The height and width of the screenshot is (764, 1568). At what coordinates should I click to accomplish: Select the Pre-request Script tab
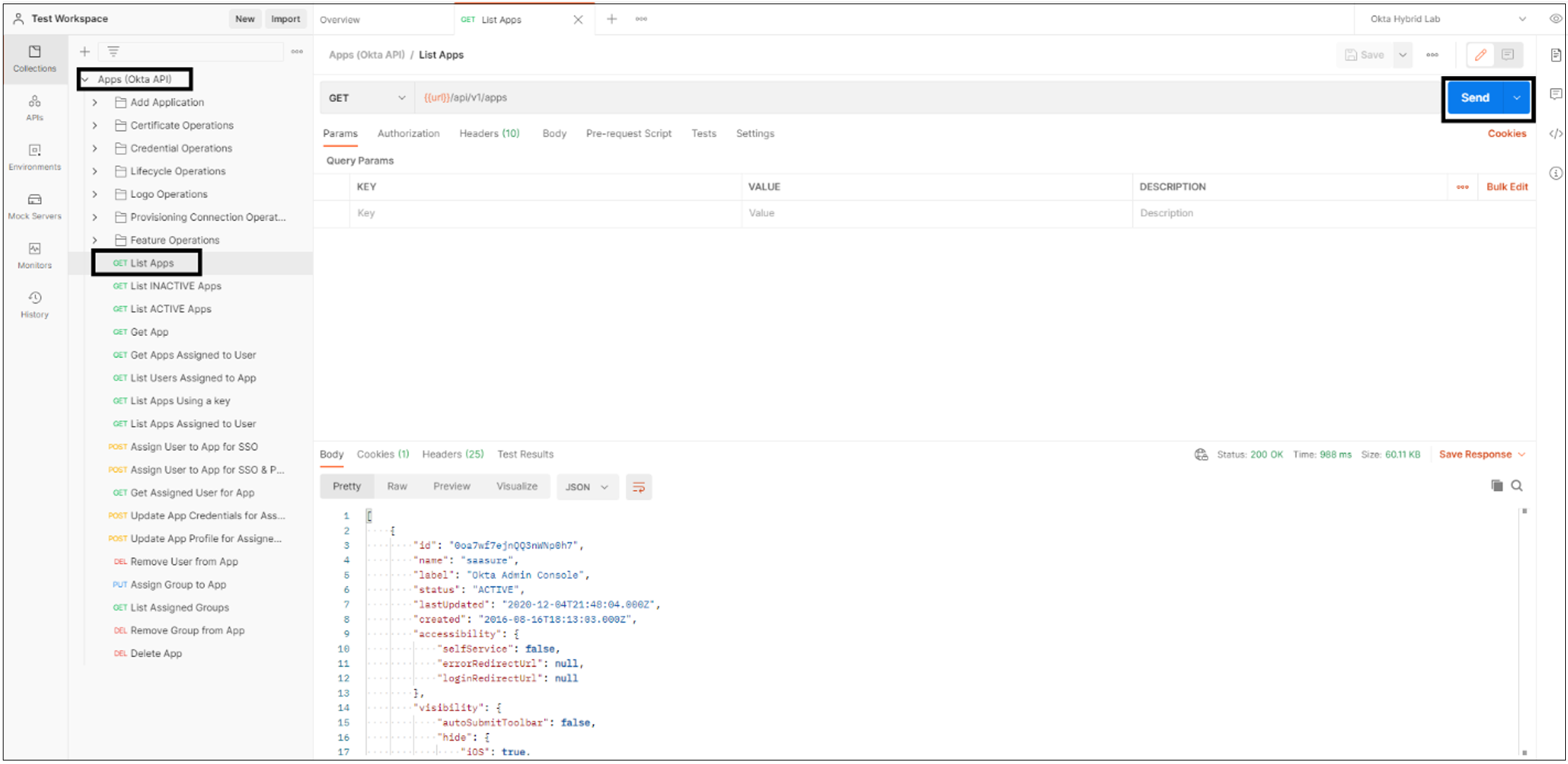[628, 133]
